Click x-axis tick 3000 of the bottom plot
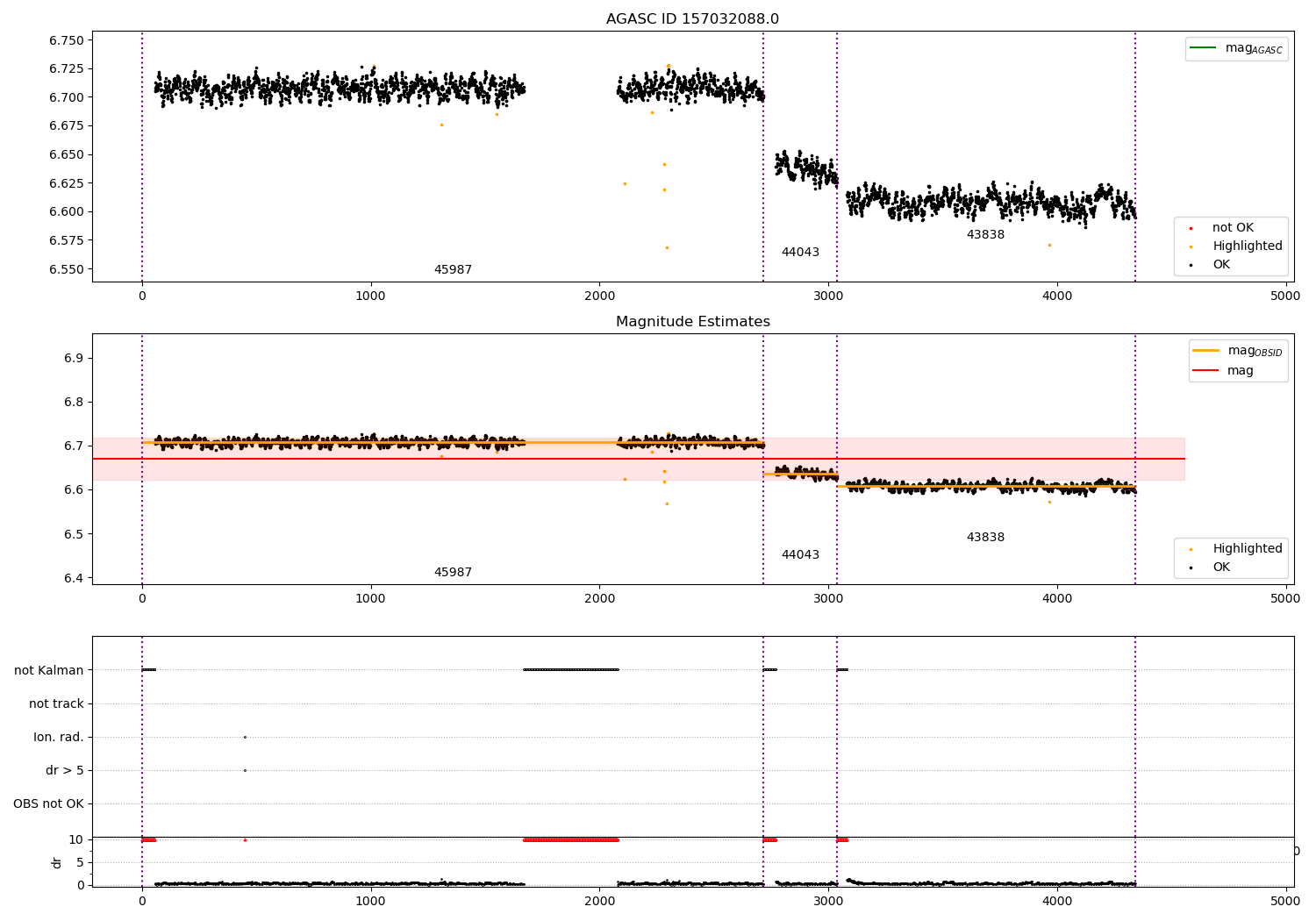1316x921 pixels. click(x=828, y=901)
